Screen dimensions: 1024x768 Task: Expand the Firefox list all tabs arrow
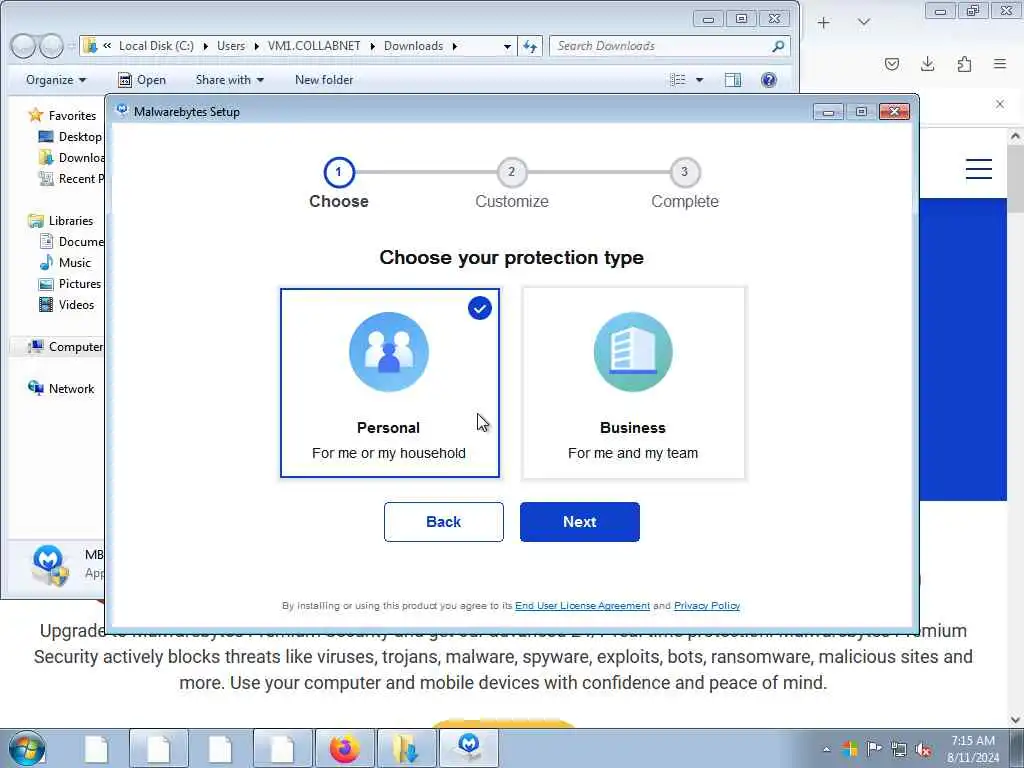(x=863, y=23)
